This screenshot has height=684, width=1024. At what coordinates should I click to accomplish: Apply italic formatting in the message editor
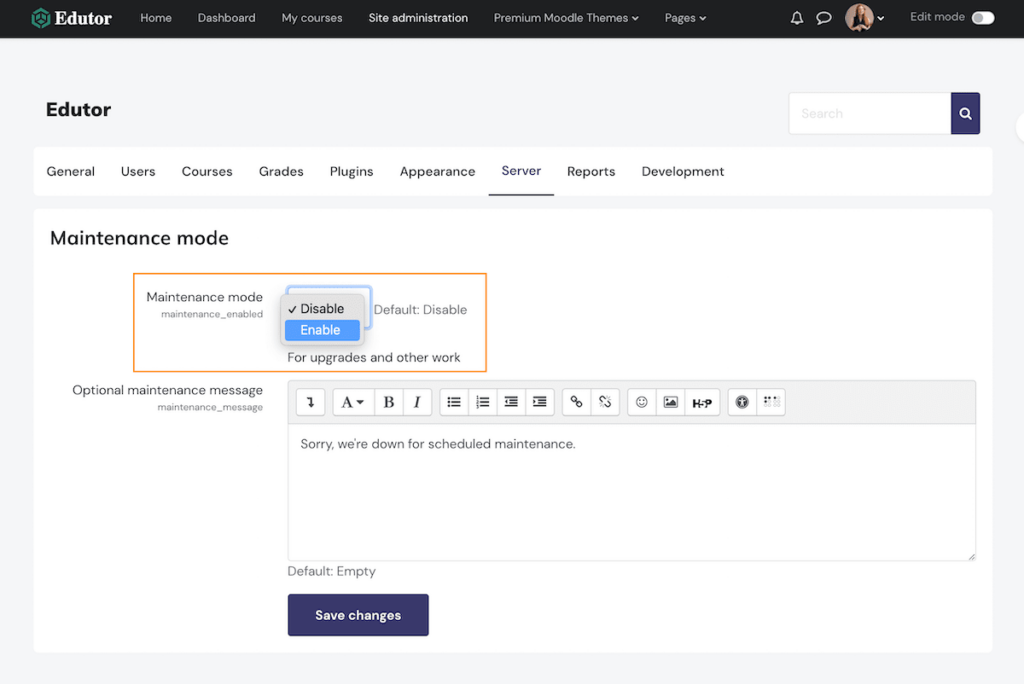[x=417, y=401]
